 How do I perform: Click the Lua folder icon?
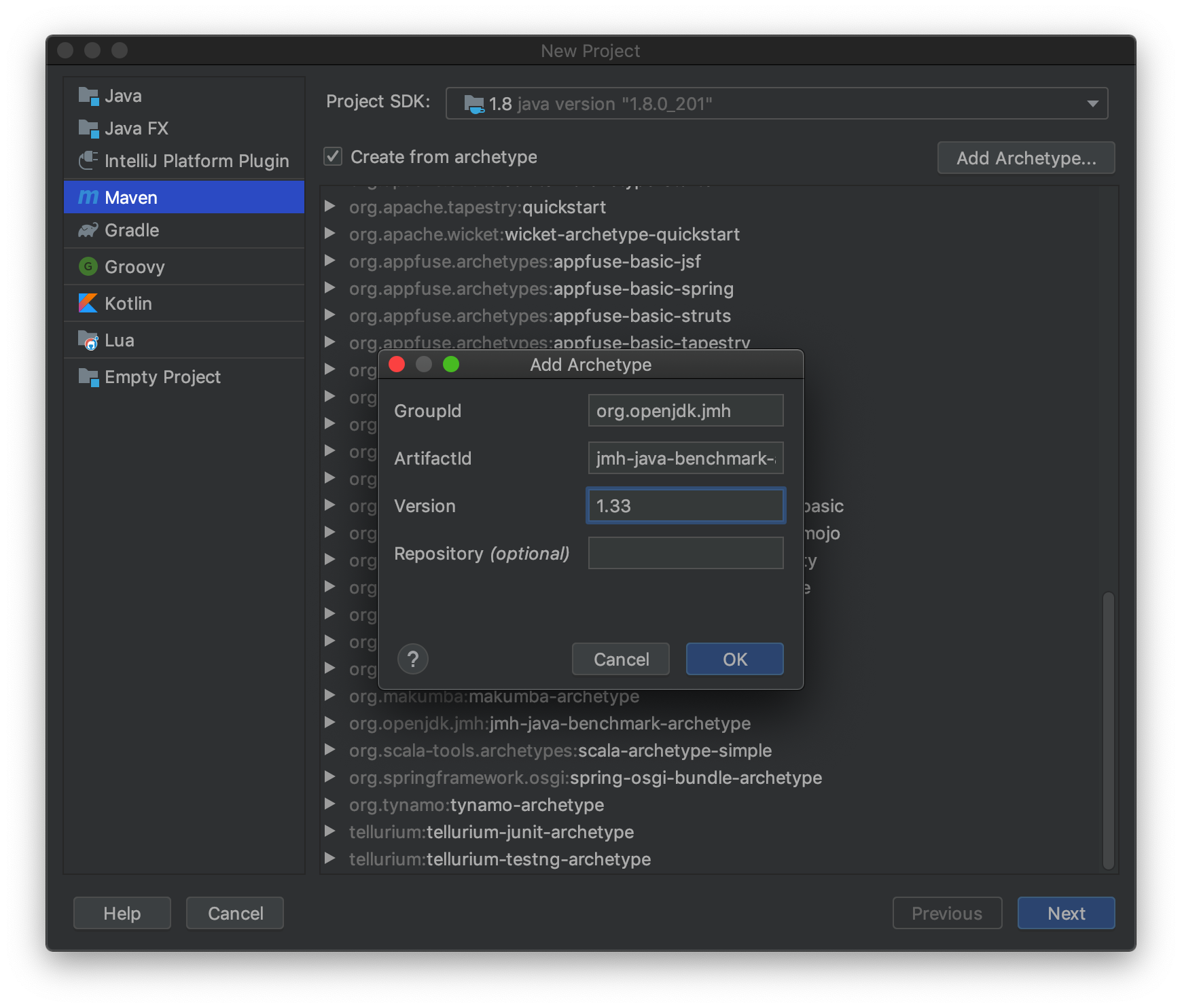(x=88, y=340)
